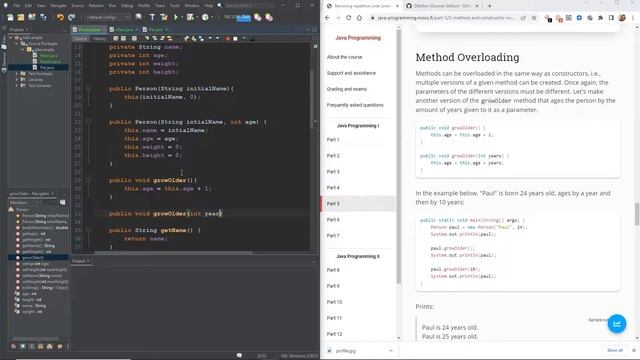Open Part 1 in course sidebar
640x360 pixels.
(x=333, y=140)
